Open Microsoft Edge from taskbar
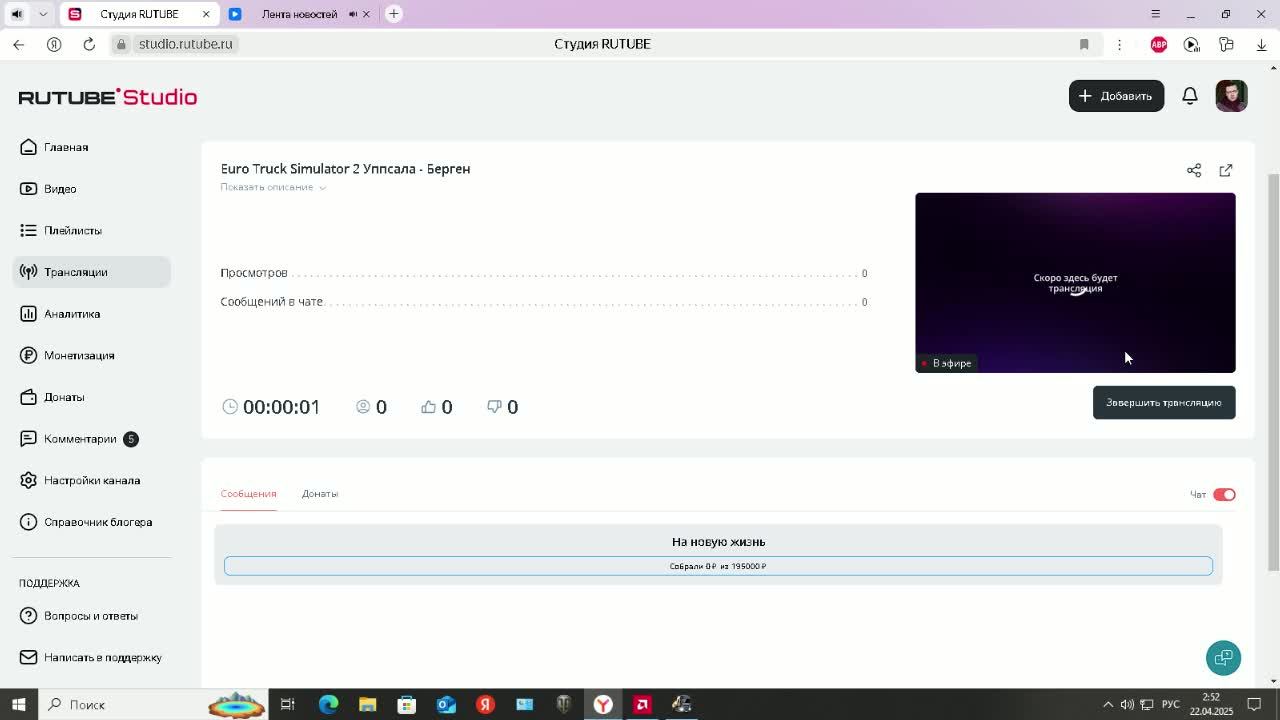The height and width of the screenshot is (720, 1280). click(328, 704)
